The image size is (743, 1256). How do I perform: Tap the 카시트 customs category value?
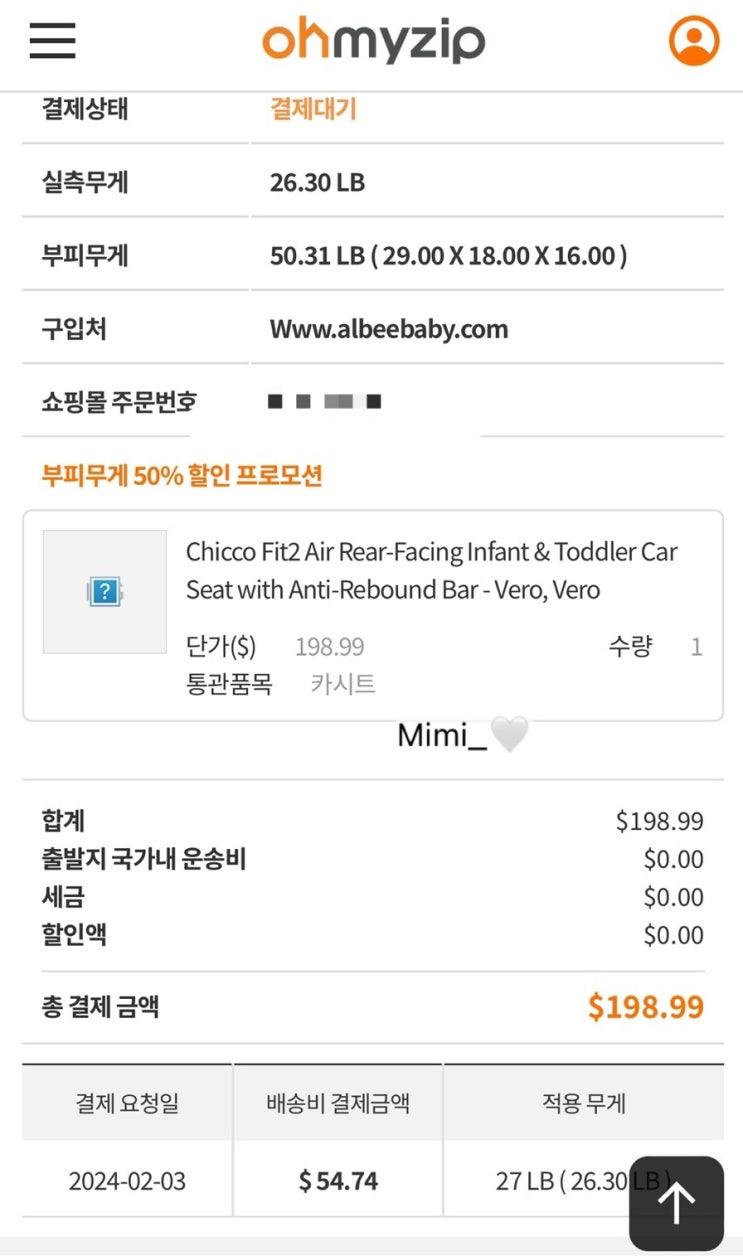(343, 684)
